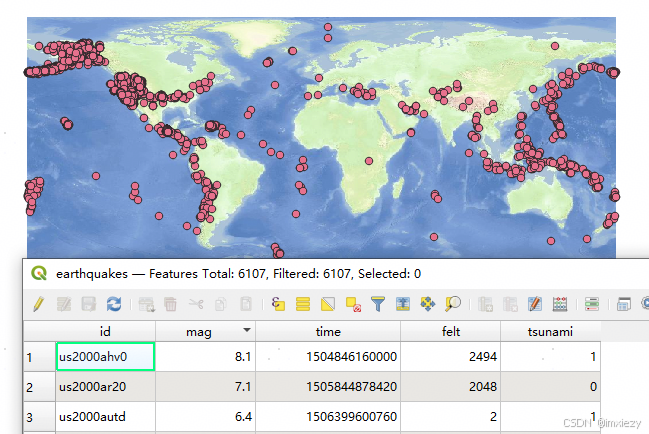Toggle multi edit mode

(x=64, y=304)
